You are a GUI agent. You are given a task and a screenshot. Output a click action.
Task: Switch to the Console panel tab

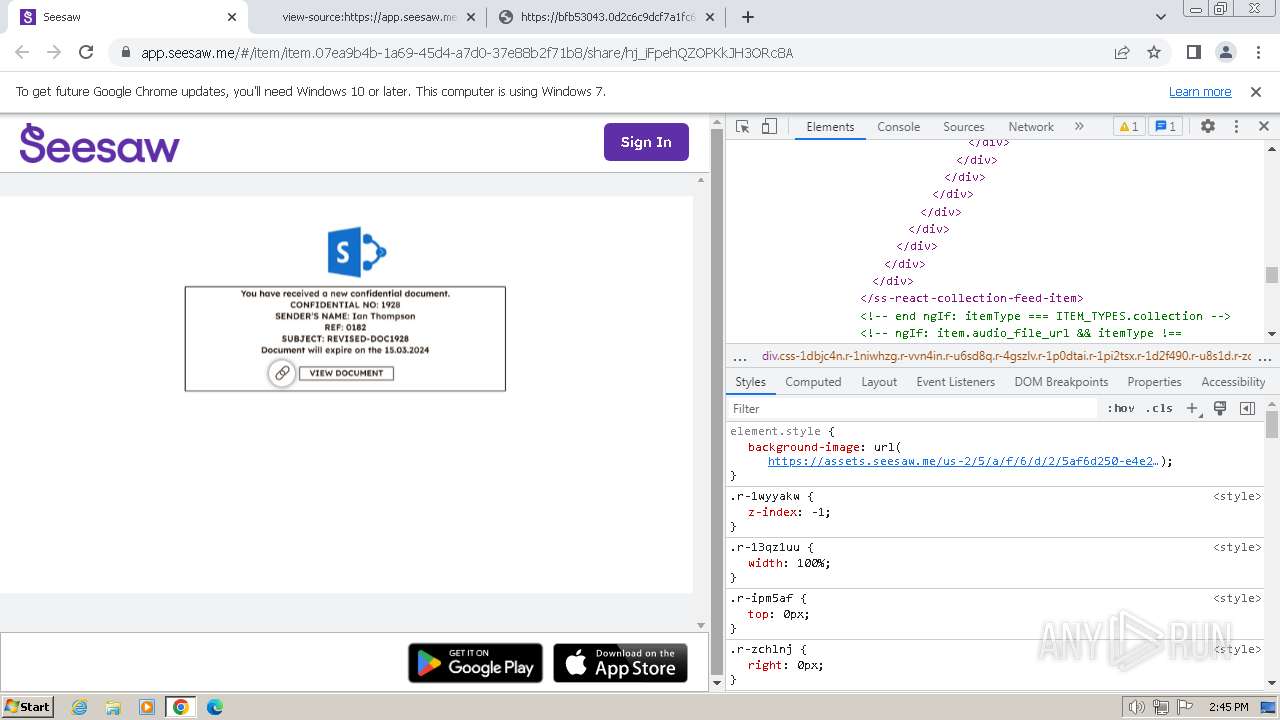click(x=898, y=127)
